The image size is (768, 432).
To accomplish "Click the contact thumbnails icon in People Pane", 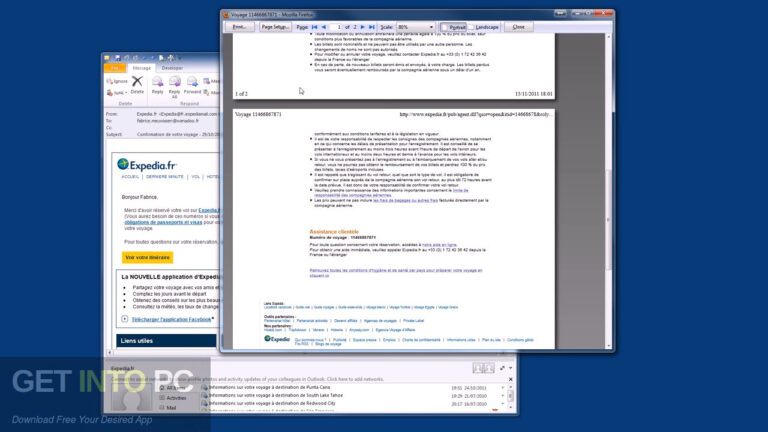I will click(x=483, y=368).
